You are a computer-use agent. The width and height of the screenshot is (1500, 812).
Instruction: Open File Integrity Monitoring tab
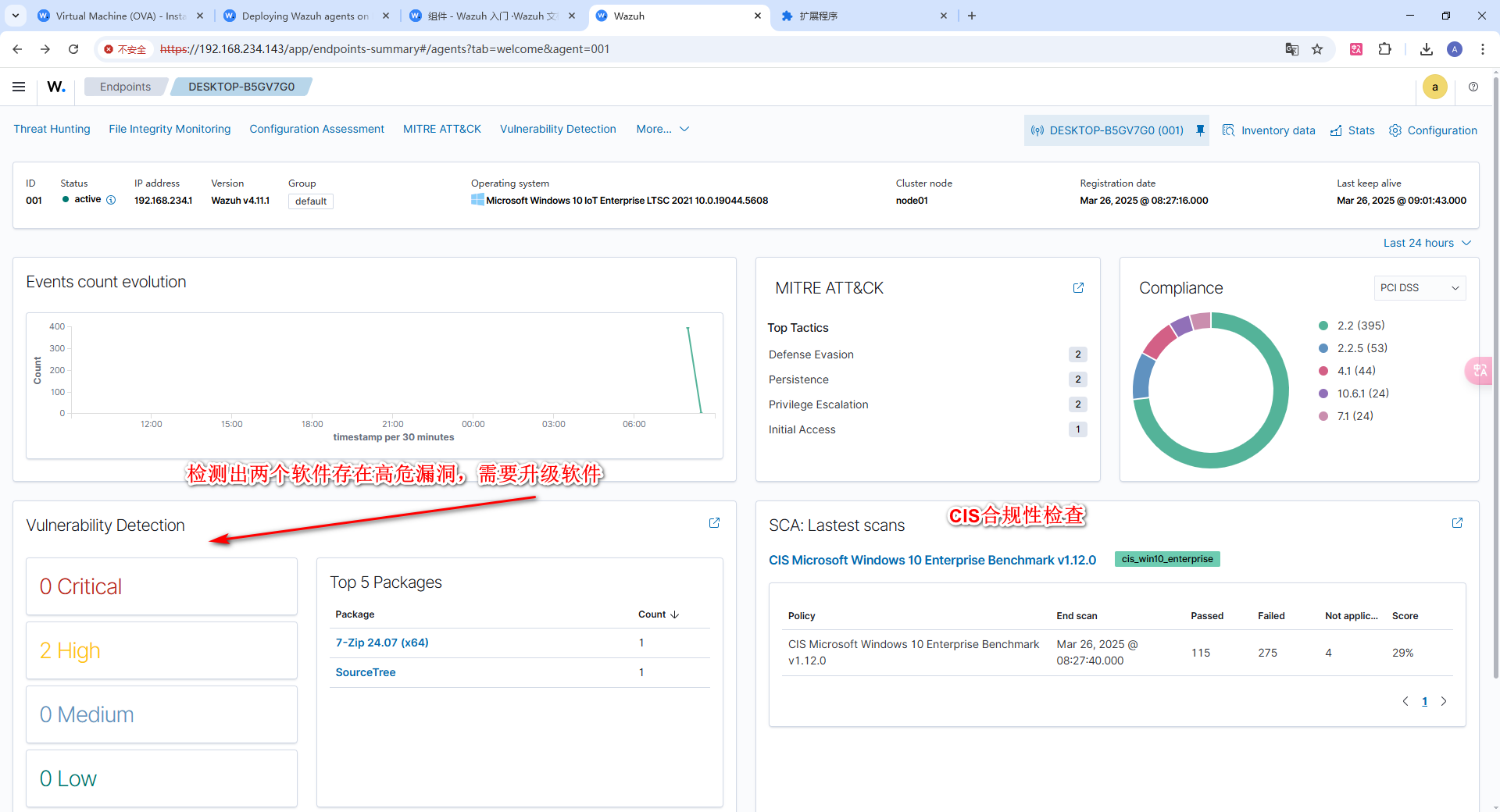coord(170,129)
